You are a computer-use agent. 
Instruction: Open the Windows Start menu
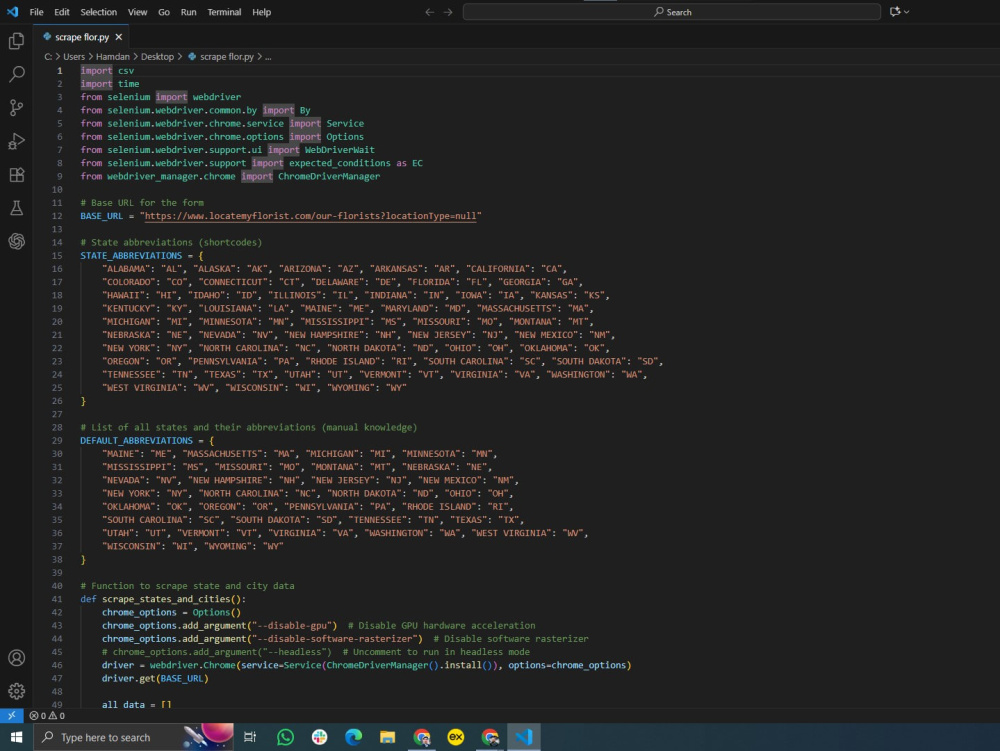[x=17, y=737]
